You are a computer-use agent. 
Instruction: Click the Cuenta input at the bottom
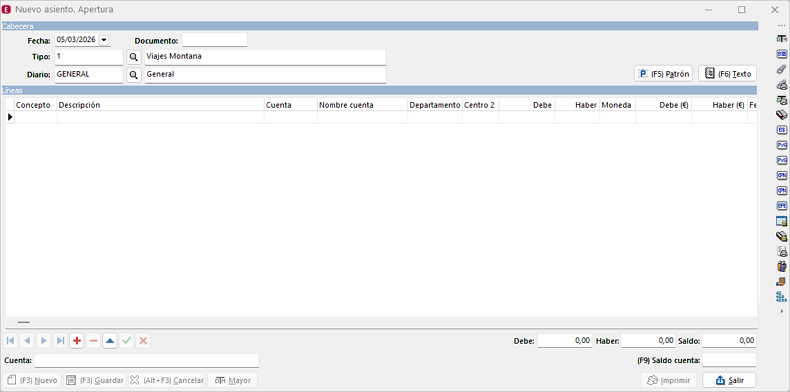[147, 361]
